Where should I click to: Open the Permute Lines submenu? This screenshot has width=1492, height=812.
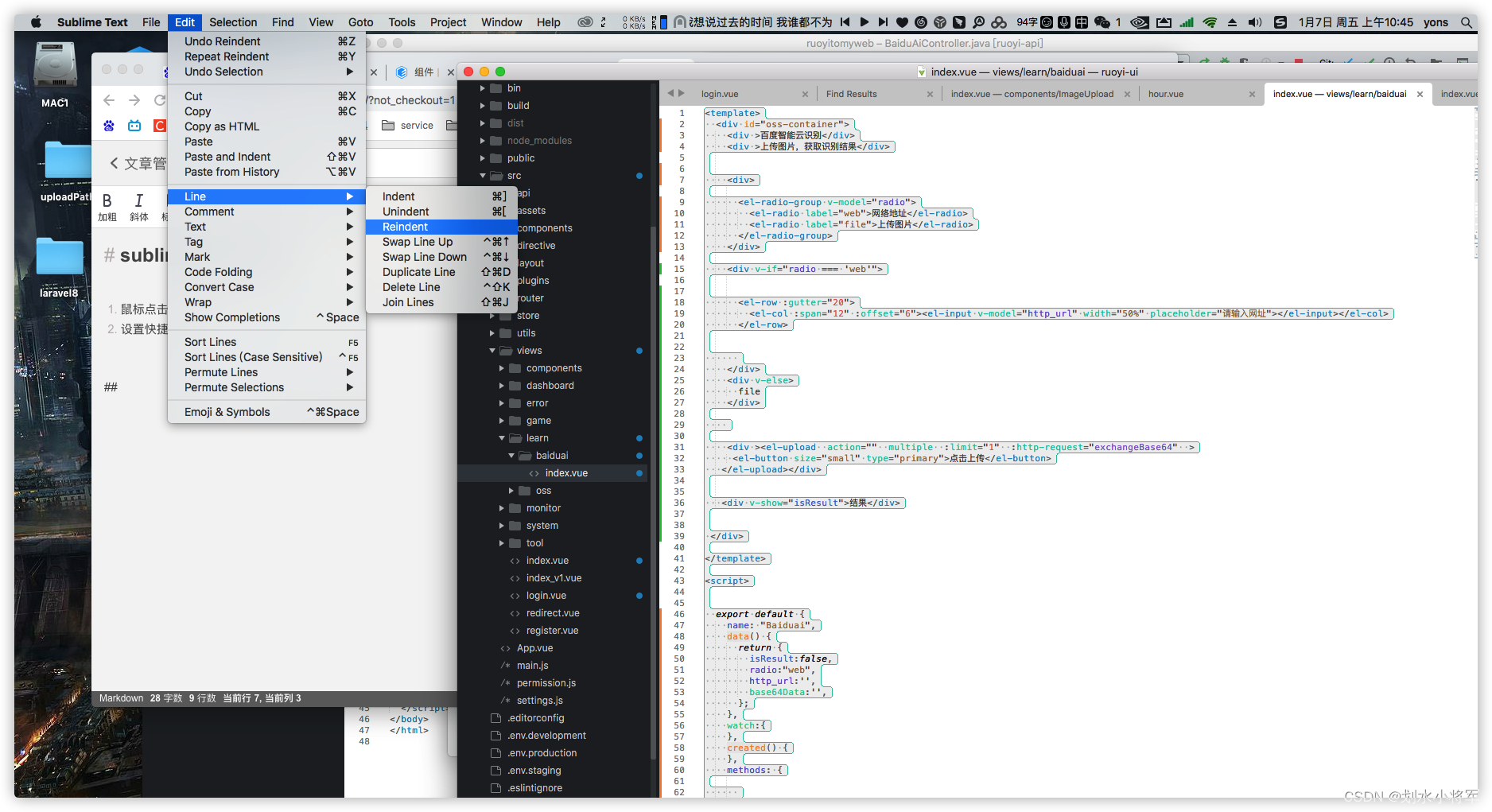point(266,372)
